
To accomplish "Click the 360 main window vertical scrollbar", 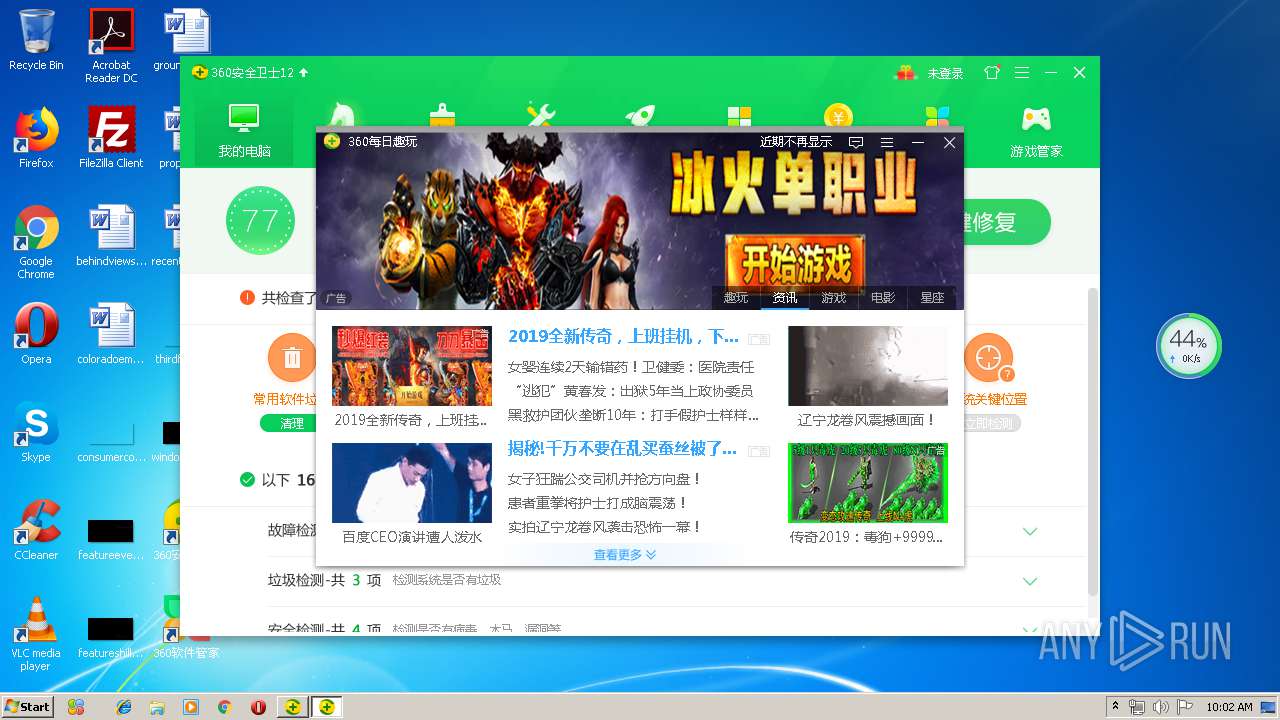I will click(1093, 440).
